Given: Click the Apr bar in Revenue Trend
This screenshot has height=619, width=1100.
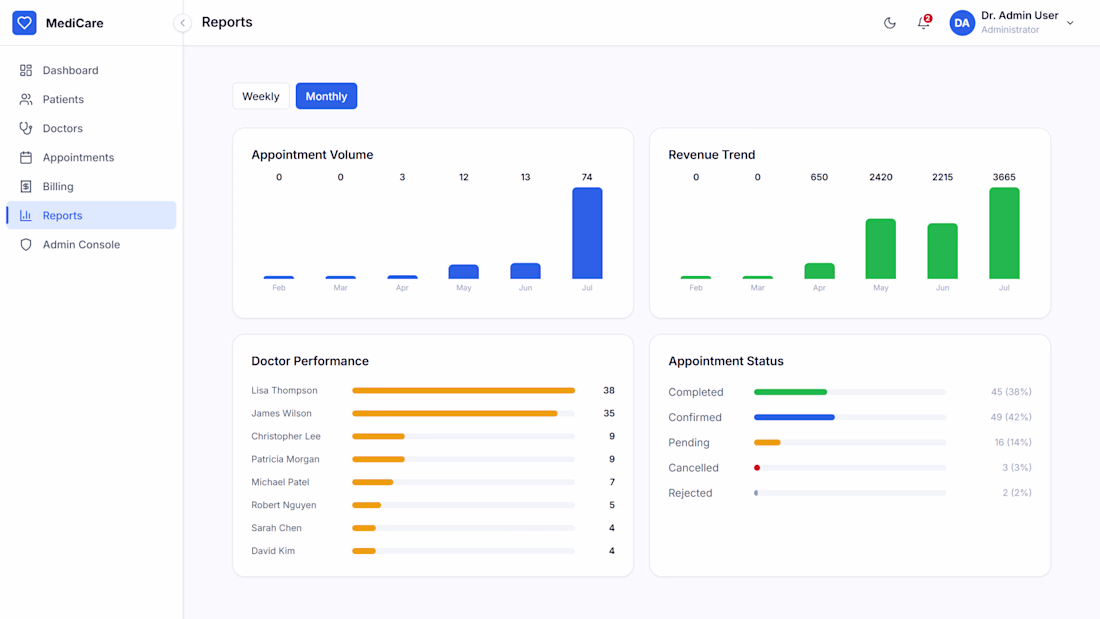Looking at the screenshot, I should click(x=819, y=271).
